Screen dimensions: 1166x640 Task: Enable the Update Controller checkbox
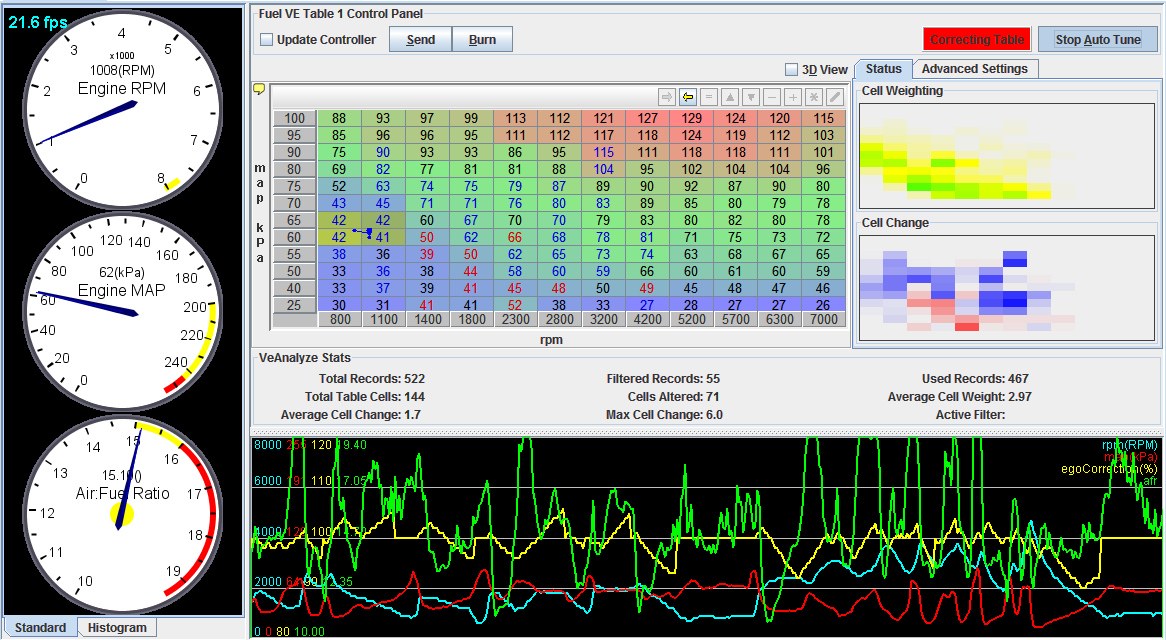point(266,39)
